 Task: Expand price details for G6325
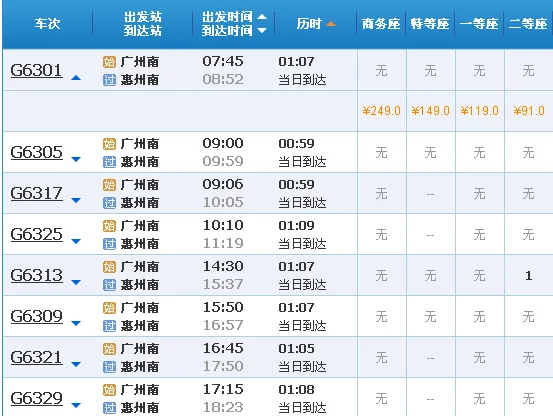(x=76, y=241)
